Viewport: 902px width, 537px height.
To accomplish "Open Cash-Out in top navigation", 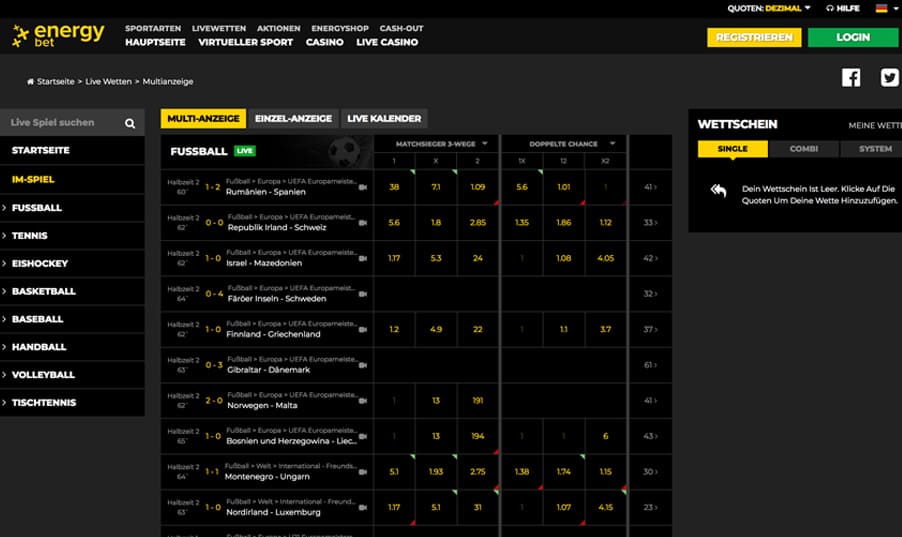I will [x=402, y=28].
